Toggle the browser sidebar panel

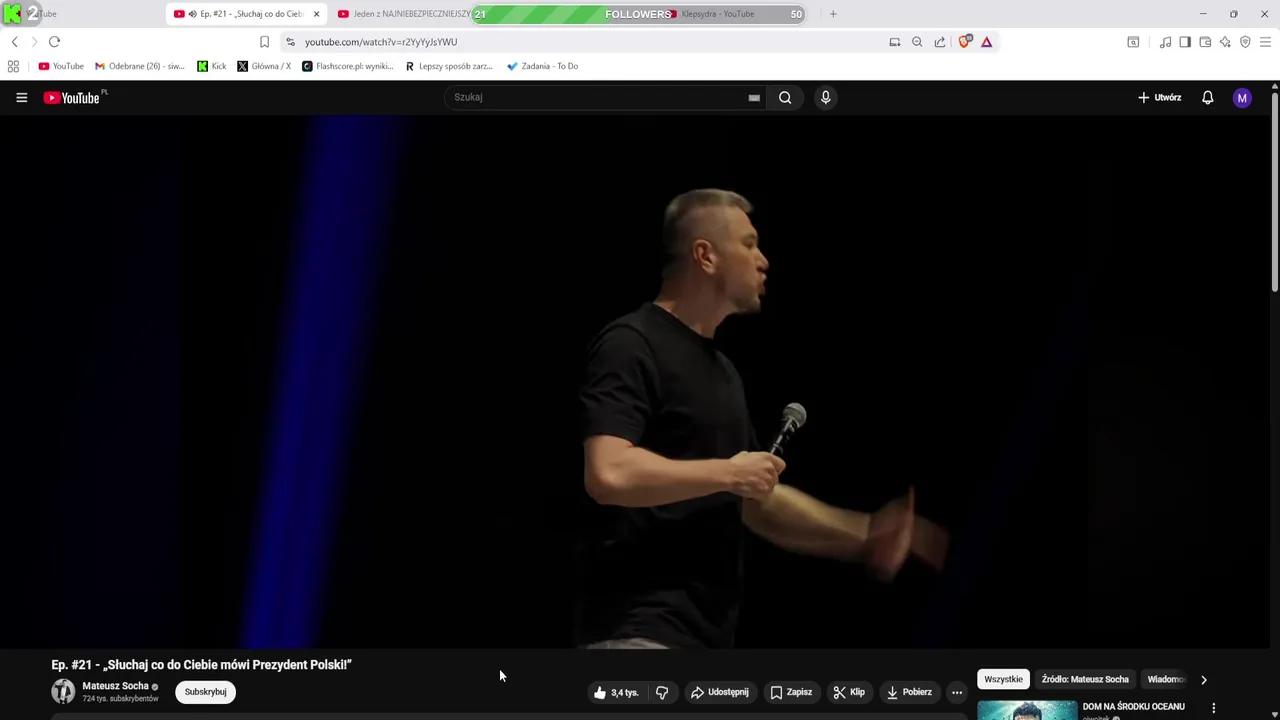click(1185, 42)
